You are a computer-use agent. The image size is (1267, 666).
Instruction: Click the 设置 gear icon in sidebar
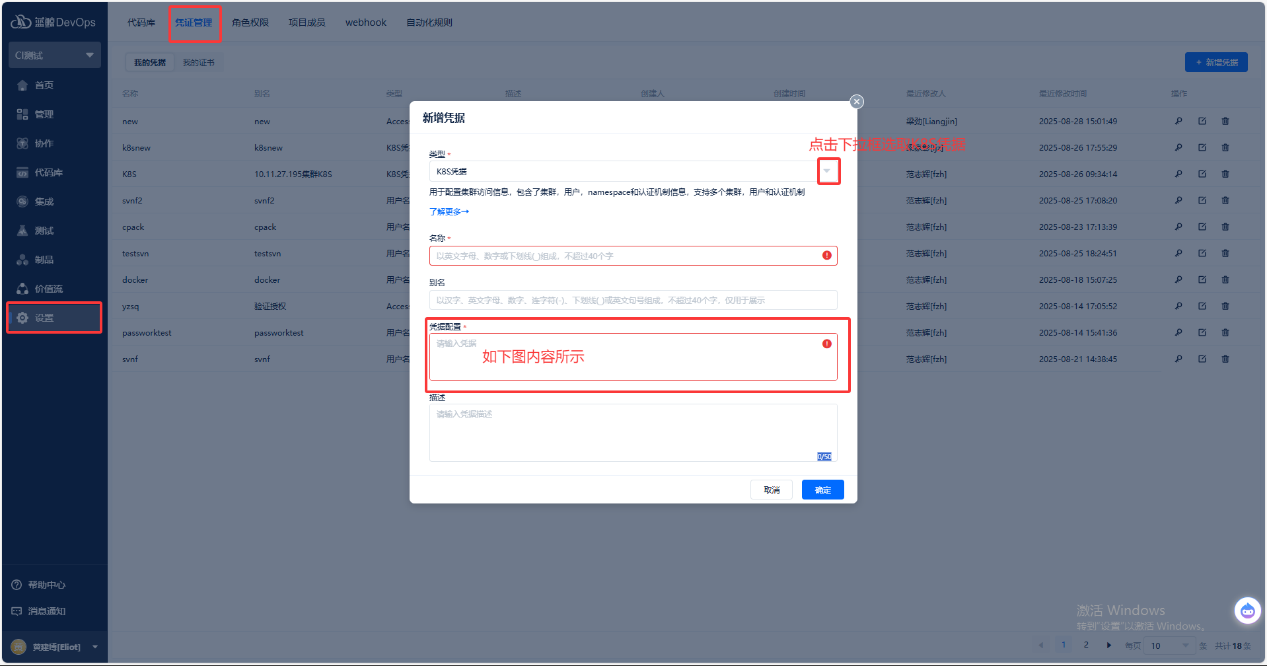(22, 318)
